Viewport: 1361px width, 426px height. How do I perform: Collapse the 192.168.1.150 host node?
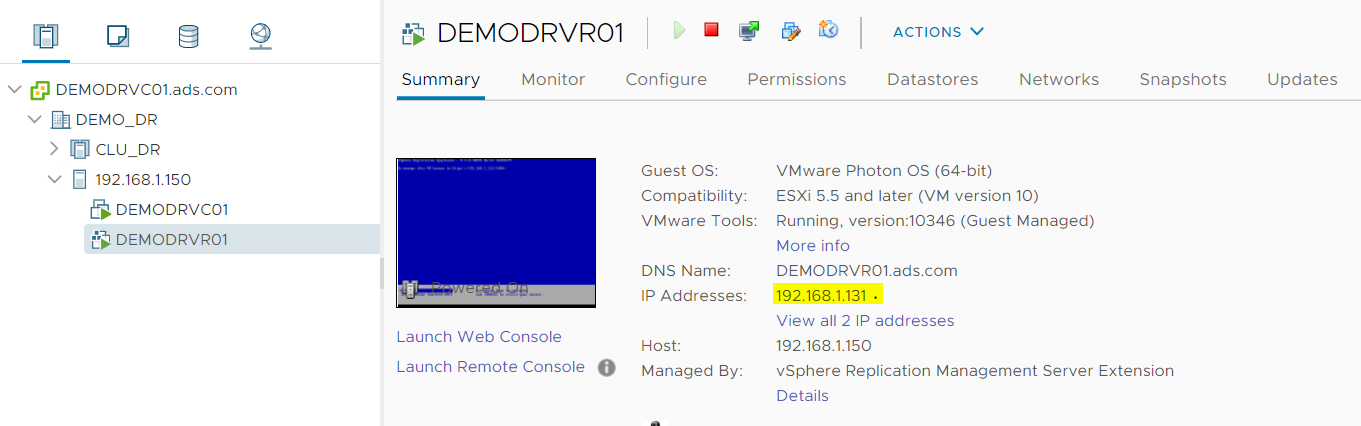point(55,180)
